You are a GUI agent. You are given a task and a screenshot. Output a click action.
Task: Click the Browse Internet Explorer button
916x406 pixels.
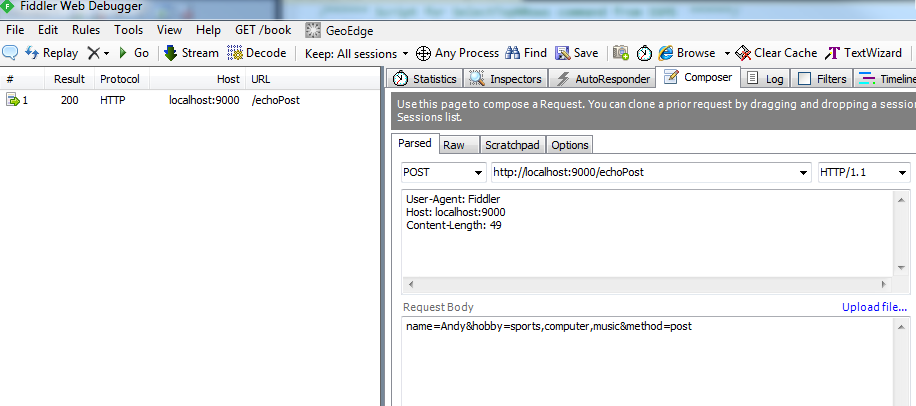click(687, 53)
